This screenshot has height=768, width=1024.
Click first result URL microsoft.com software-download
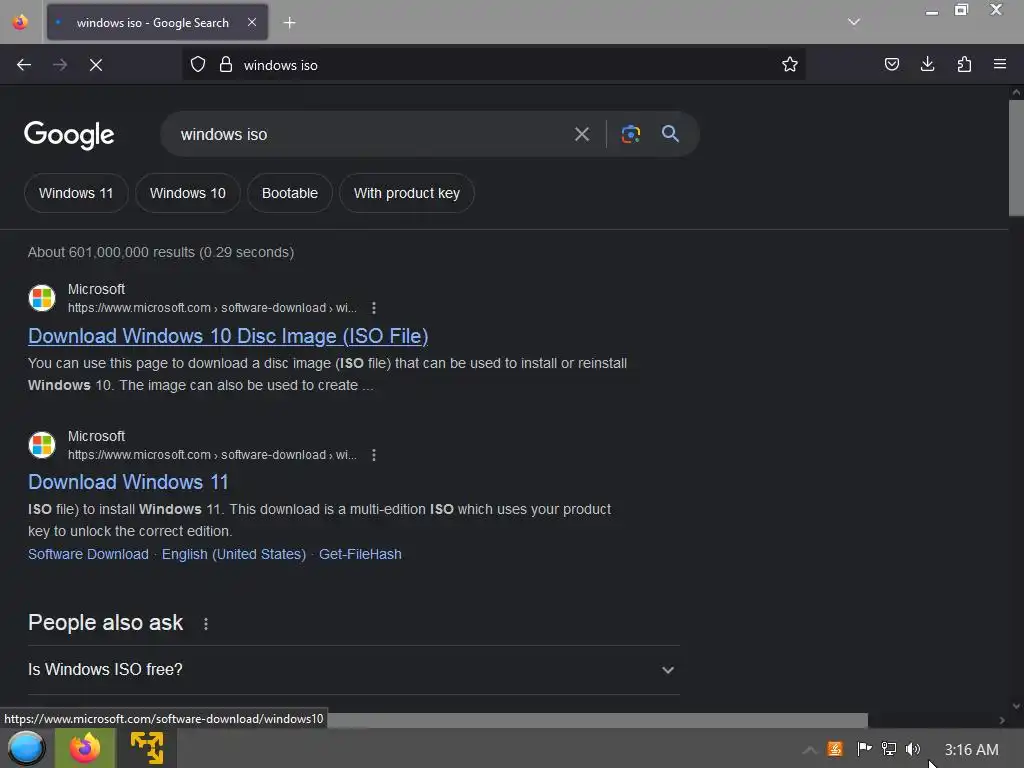pyautogui.click(x=212, y=308)
